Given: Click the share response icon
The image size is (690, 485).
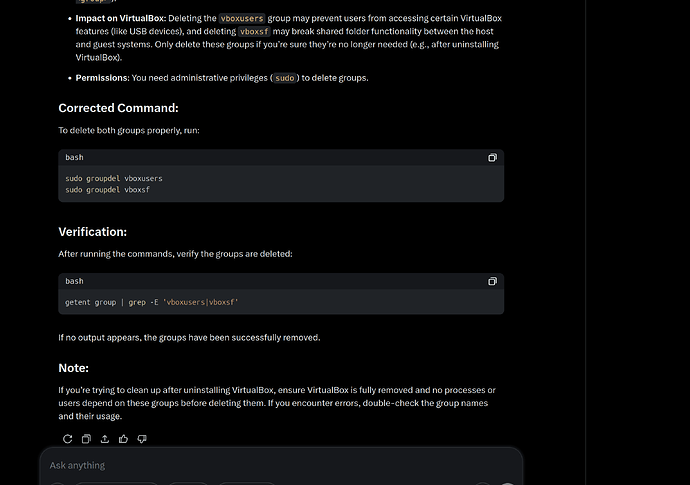Looking at the screenshot, I should (x=105, y=438).
